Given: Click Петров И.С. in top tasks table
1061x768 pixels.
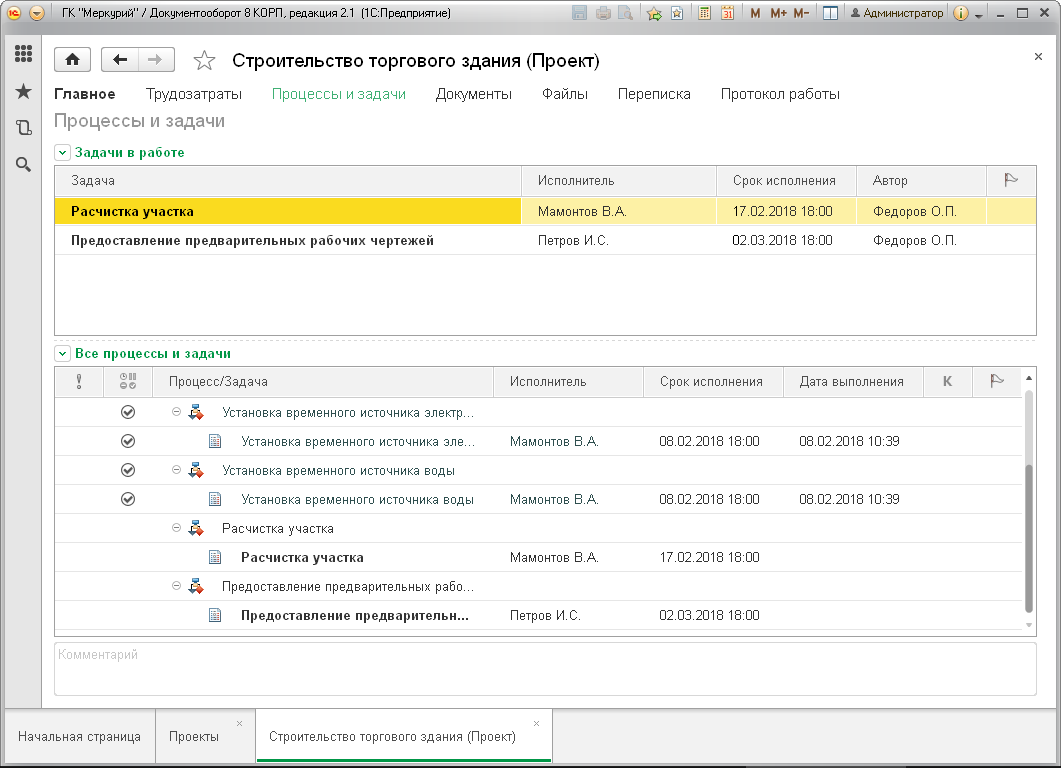Looking at the screenshot, I should 573,240.
